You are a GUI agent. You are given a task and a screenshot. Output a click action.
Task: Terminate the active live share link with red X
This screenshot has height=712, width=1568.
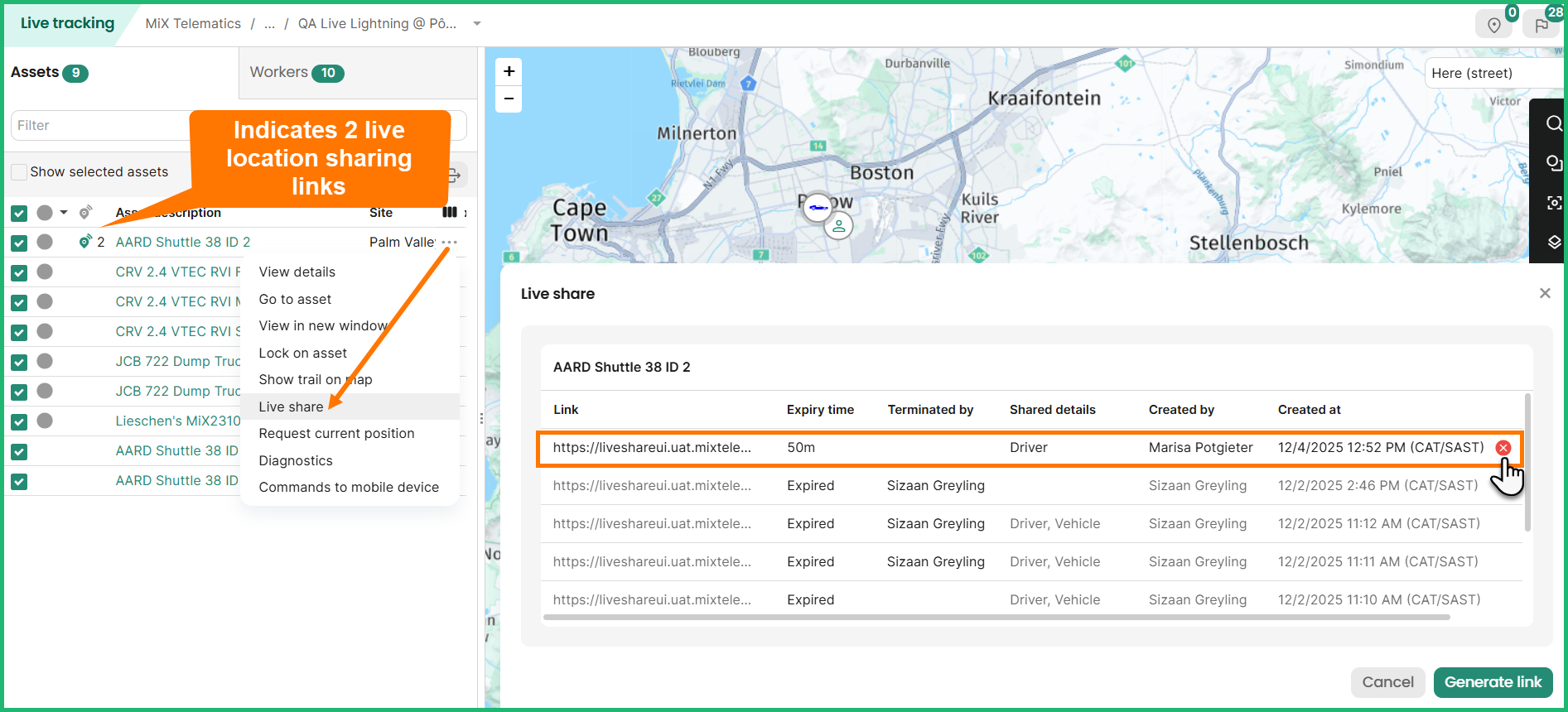click(1503, 448)
